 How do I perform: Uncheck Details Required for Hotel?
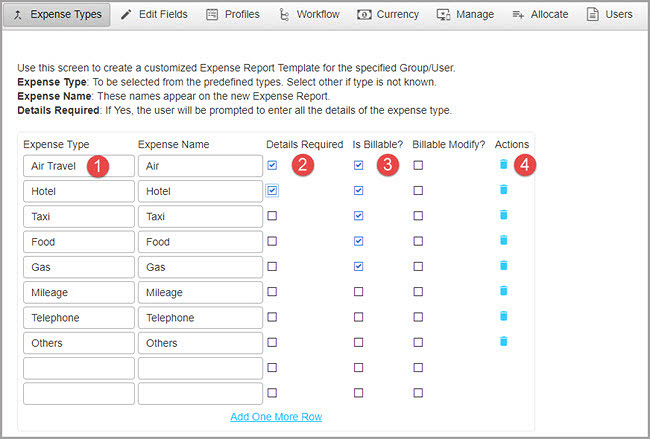(272, 191)
